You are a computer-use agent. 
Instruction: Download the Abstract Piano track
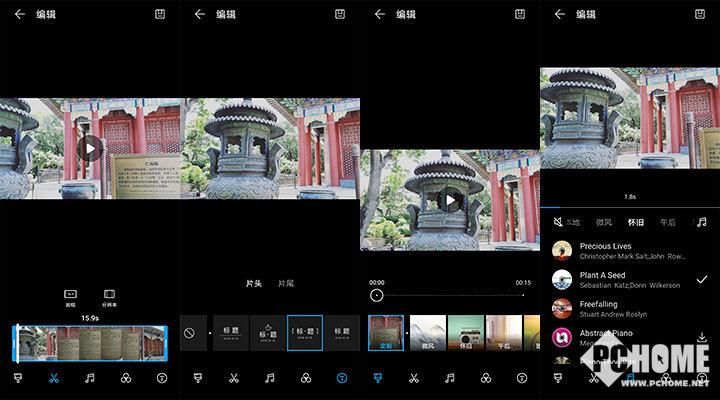tap(702, 338)
